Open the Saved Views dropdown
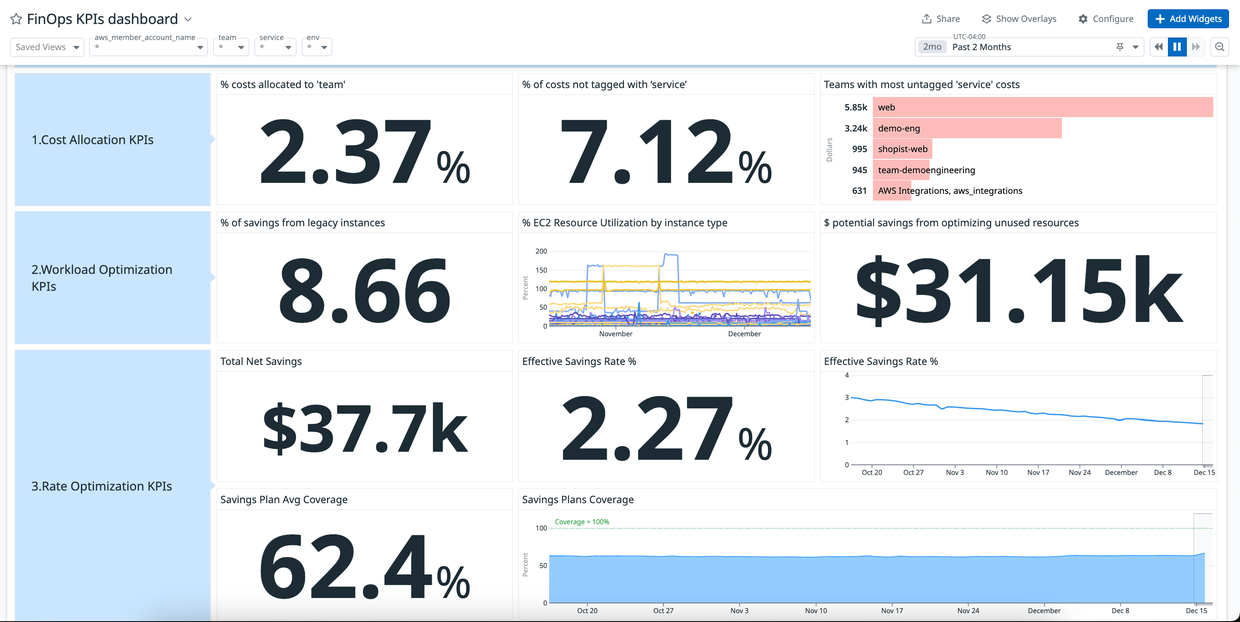This screenshot has width=1240, height=622. (47, 47)
